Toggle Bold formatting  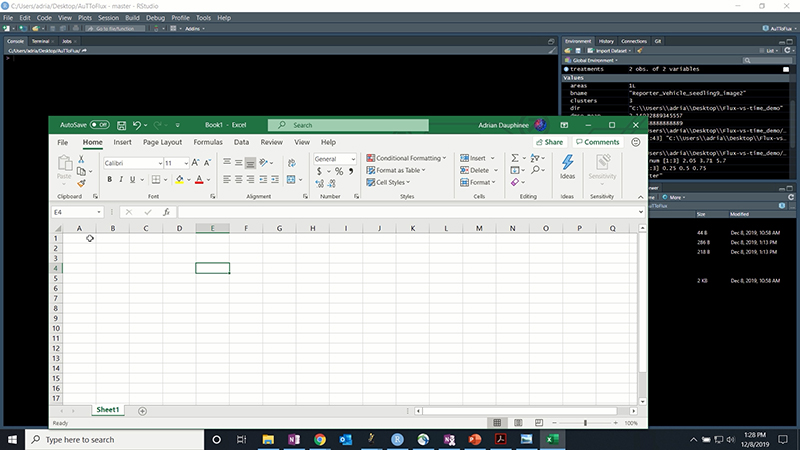[x=109, y=180]
